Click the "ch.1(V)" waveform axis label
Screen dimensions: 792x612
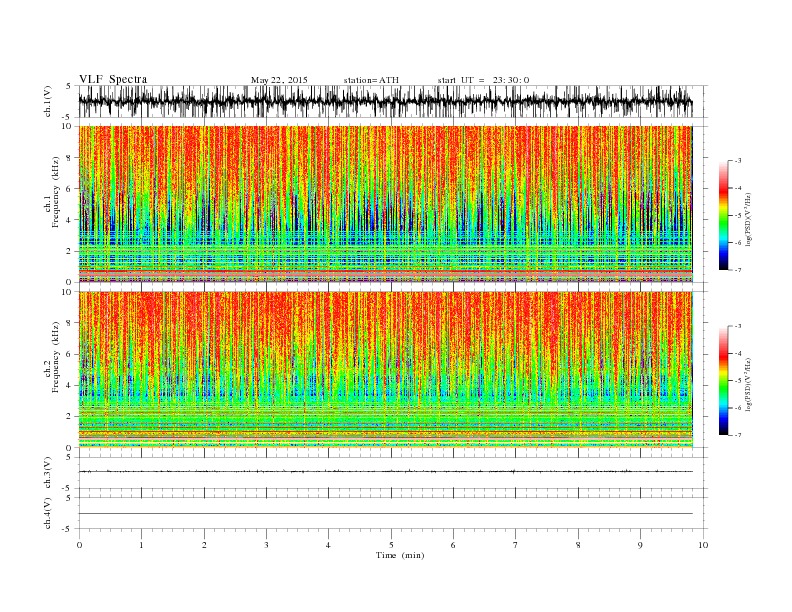coord(48,101)
